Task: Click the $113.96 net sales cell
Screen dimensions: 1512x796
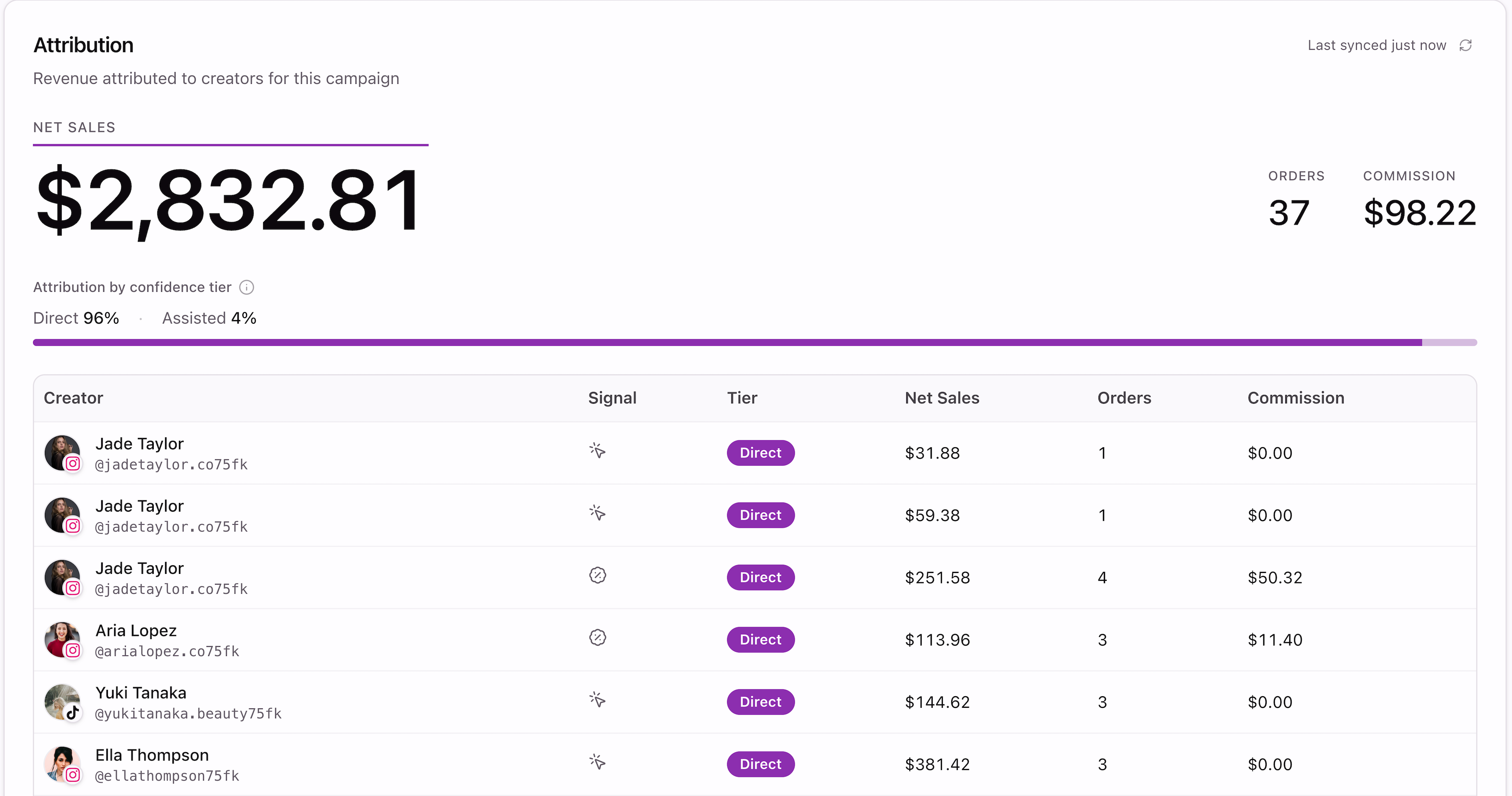Action: 937,639
